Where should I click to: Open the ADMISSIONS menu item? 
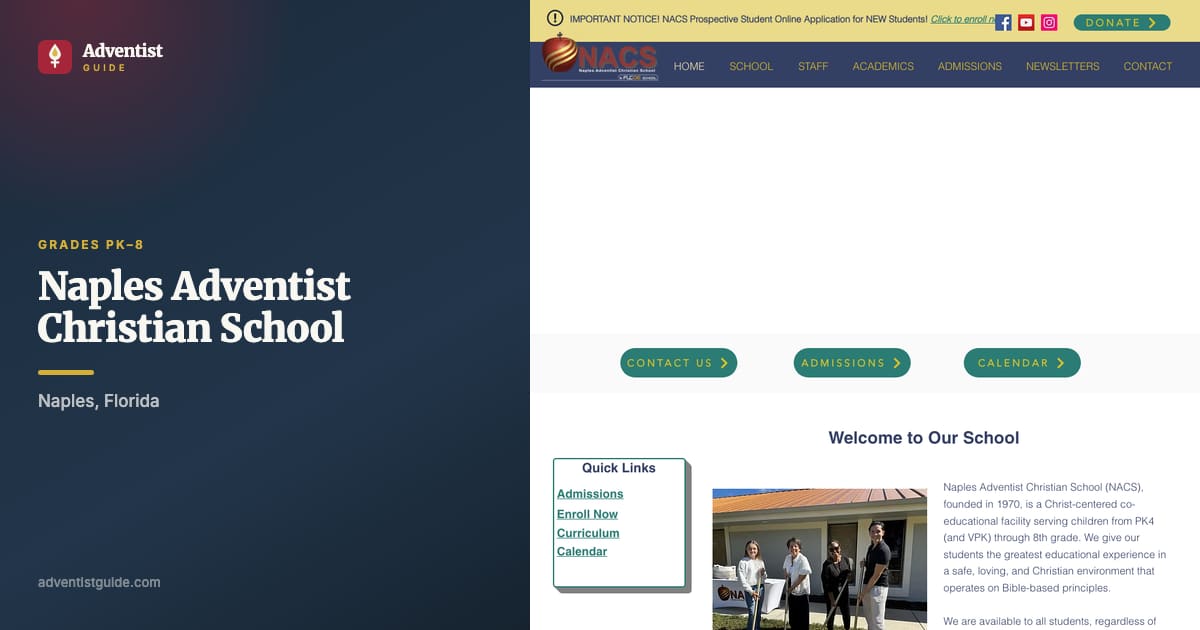[x=970, y=66]
